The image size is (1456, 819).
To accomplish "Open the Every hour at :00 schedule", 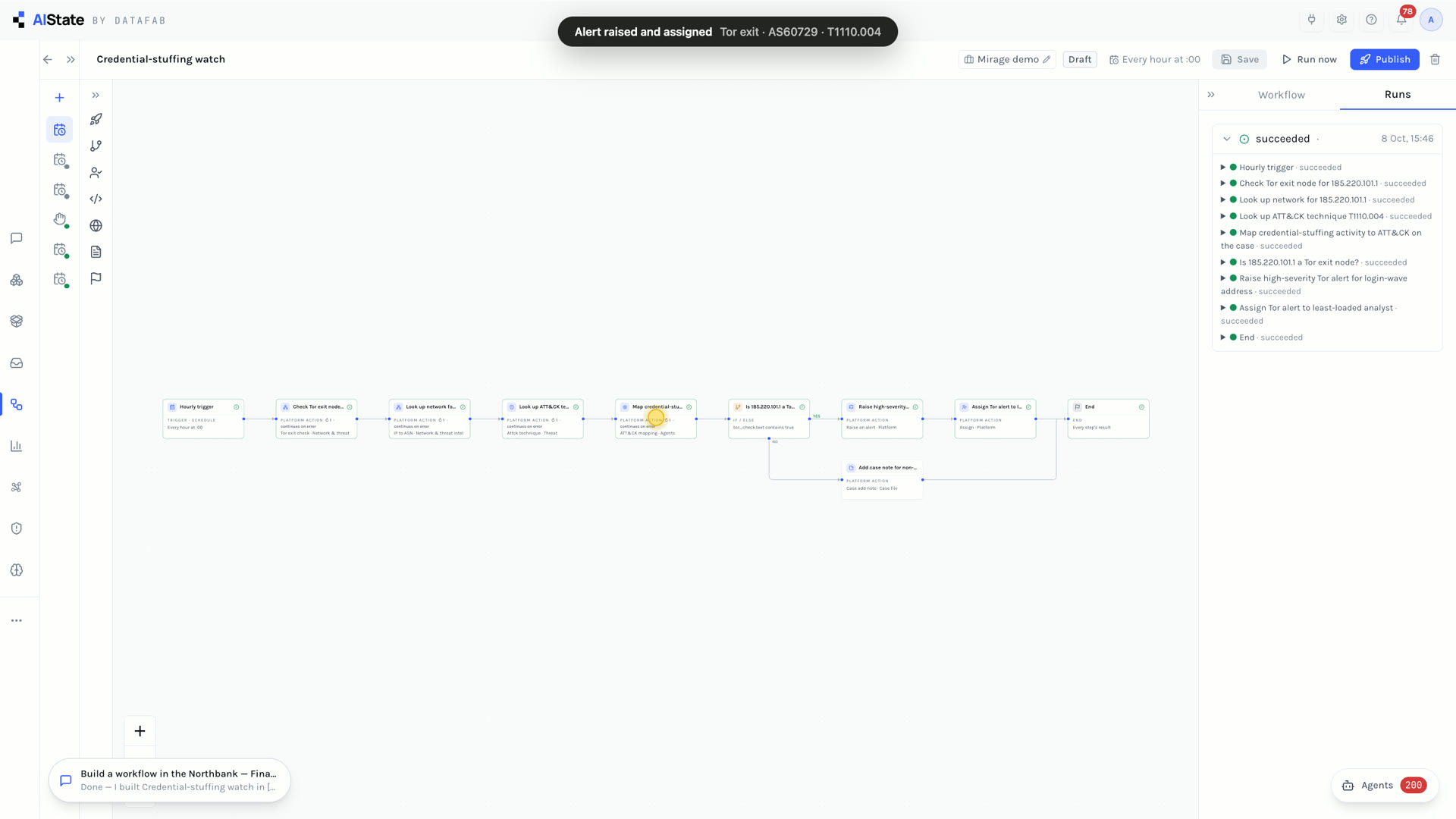I will pos(1155,59).
